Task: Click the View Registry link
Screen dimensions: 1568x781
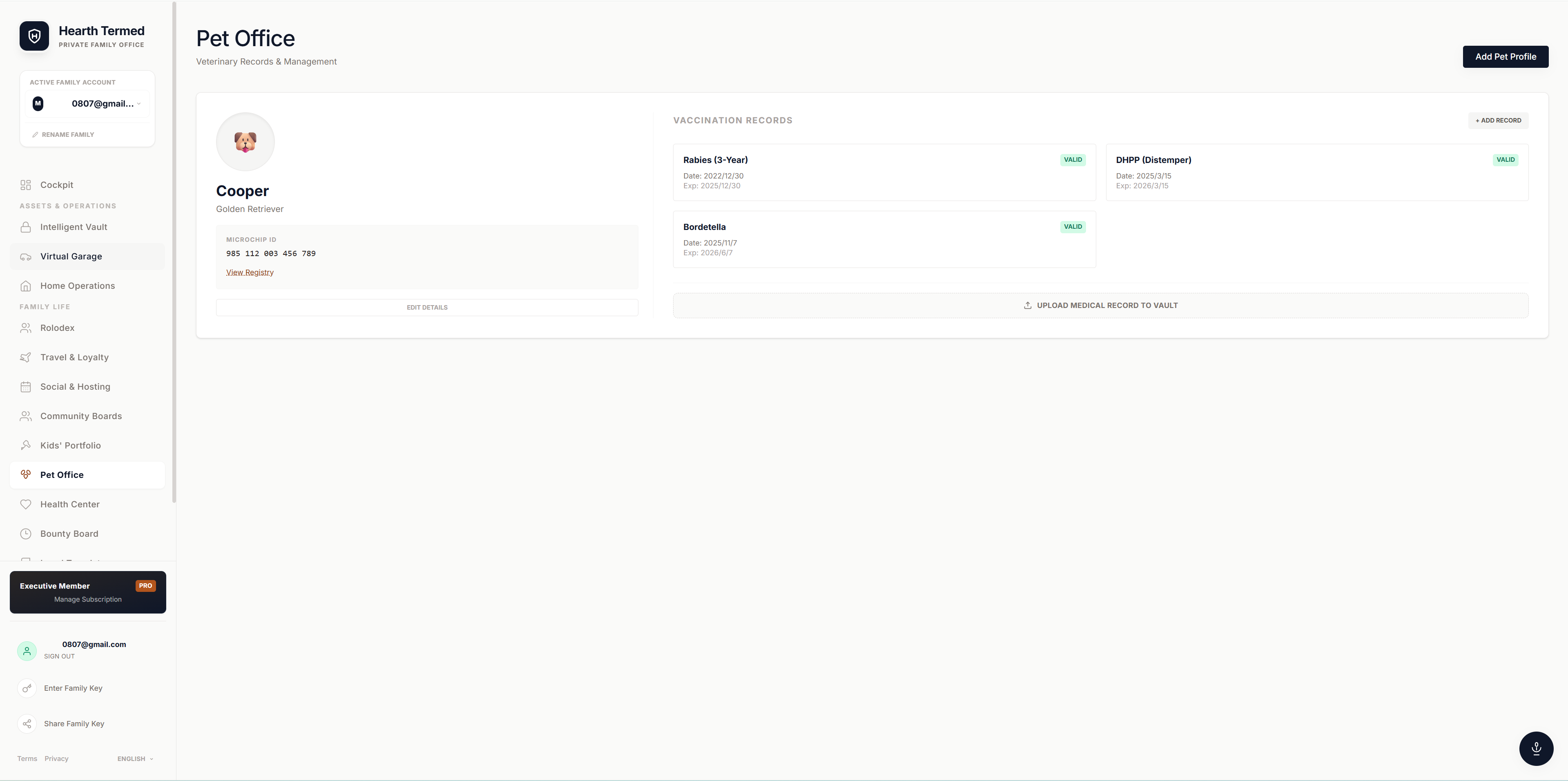Action: pos(250,272)
